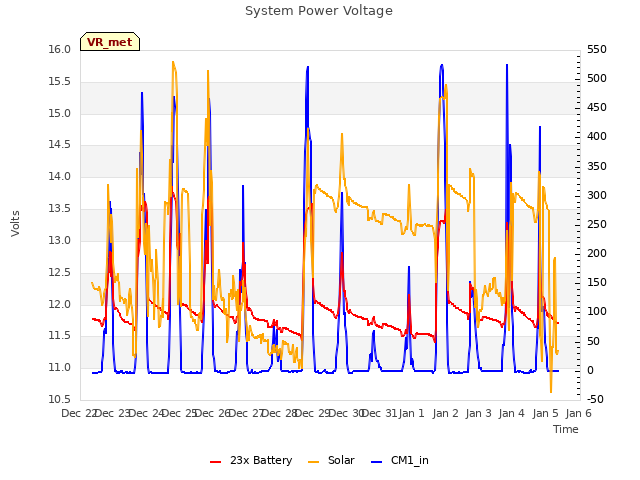Click the Jan 5 x-axis tick label

[x=545, y=413]
